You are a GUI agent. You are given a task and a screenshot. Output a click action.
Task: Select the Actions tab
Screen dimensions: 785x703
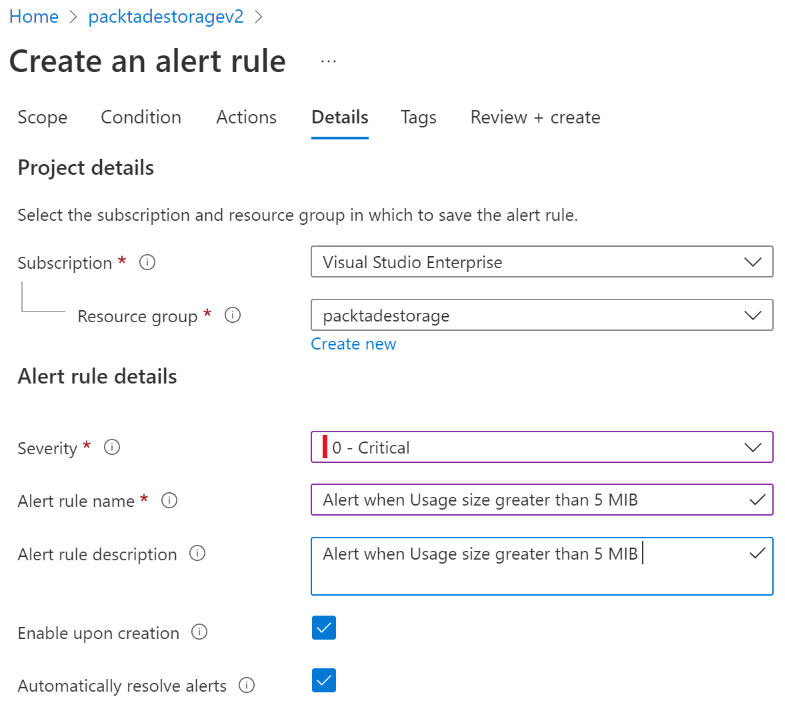tap(246, 117)
